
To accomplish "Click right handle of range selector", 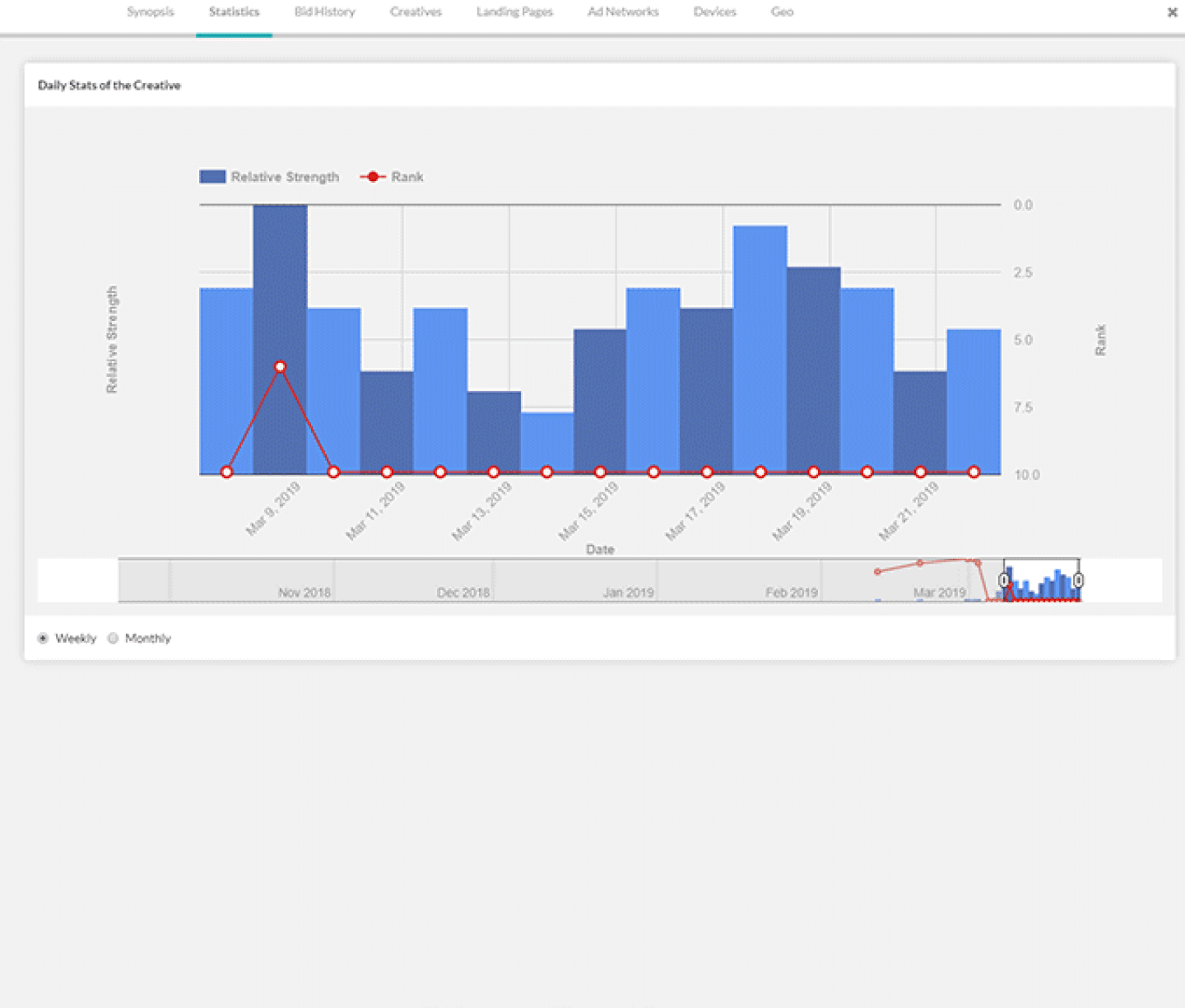I will pyautogui.click(x=1078, y=581).
